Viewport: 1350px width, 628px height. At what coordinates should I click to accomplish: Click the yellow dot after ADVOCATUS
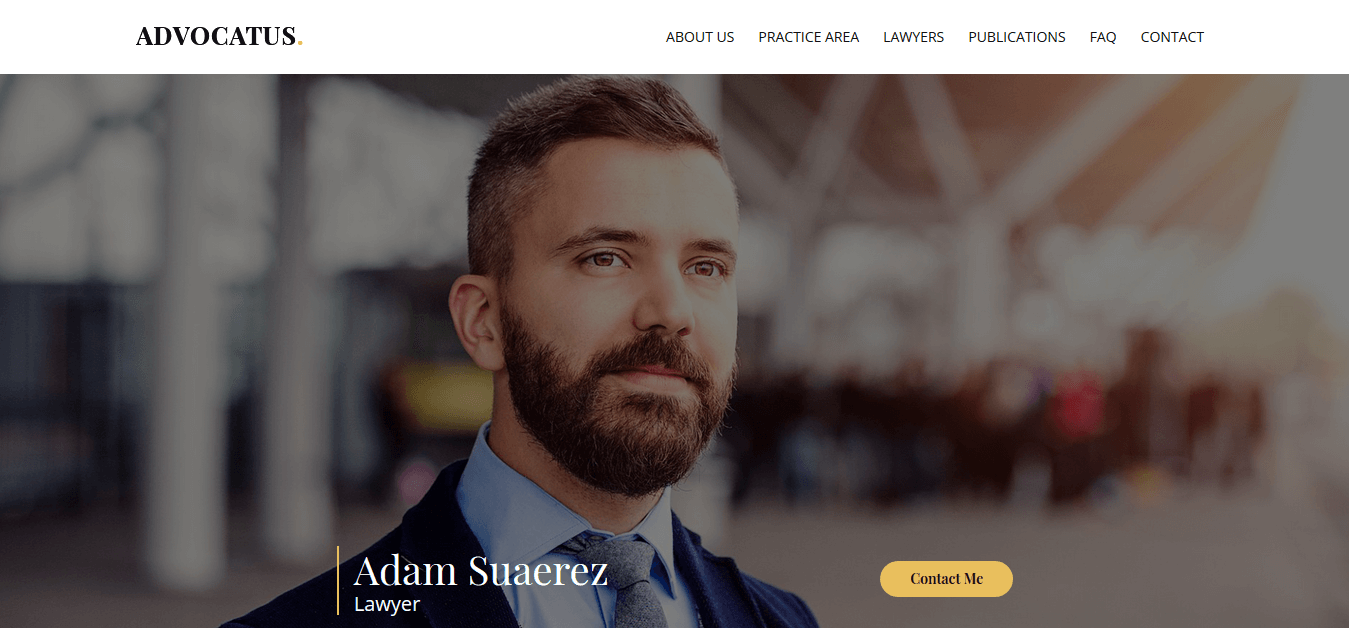coord(300,43)
